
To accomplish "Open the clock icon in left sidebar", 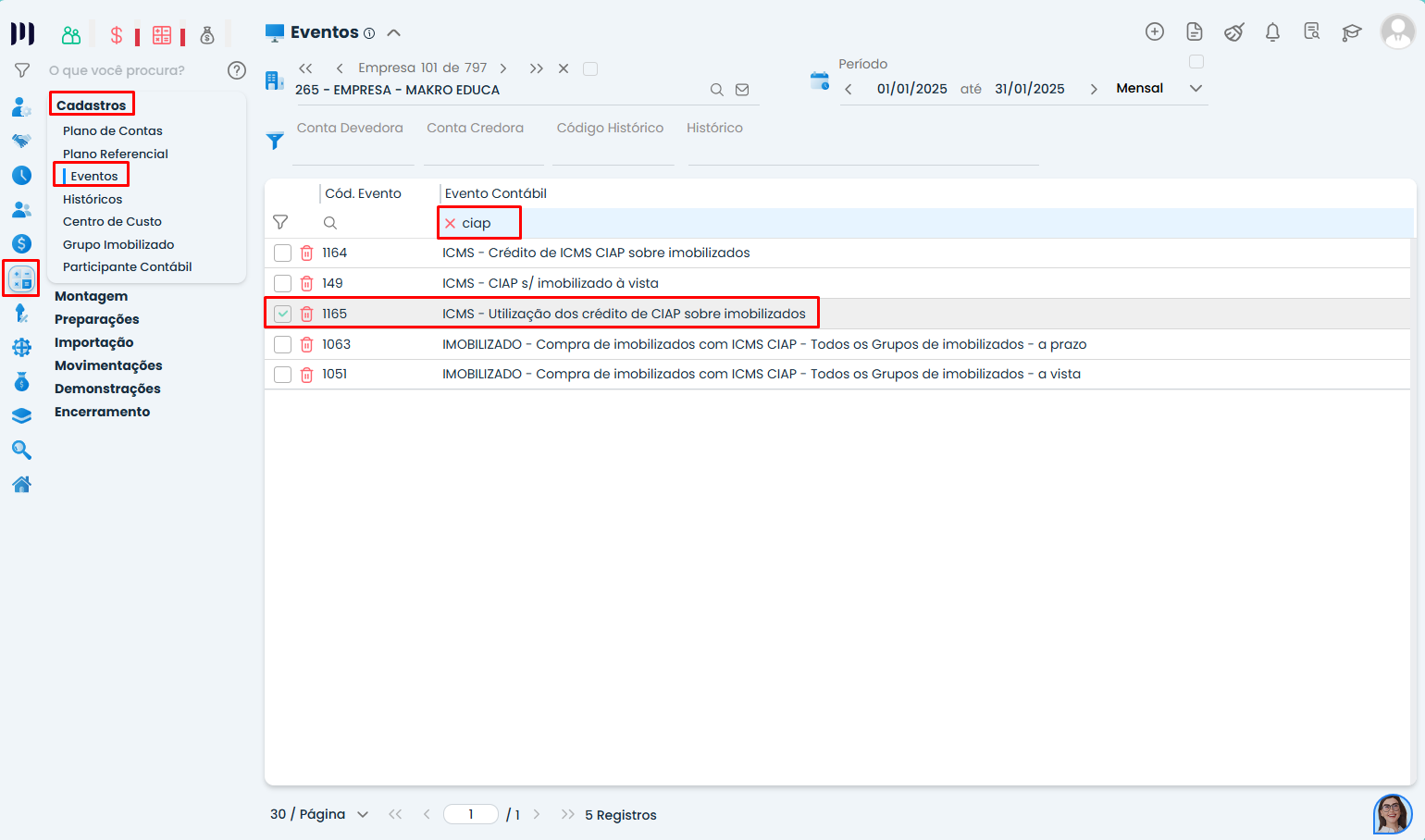I will [21, 175].
